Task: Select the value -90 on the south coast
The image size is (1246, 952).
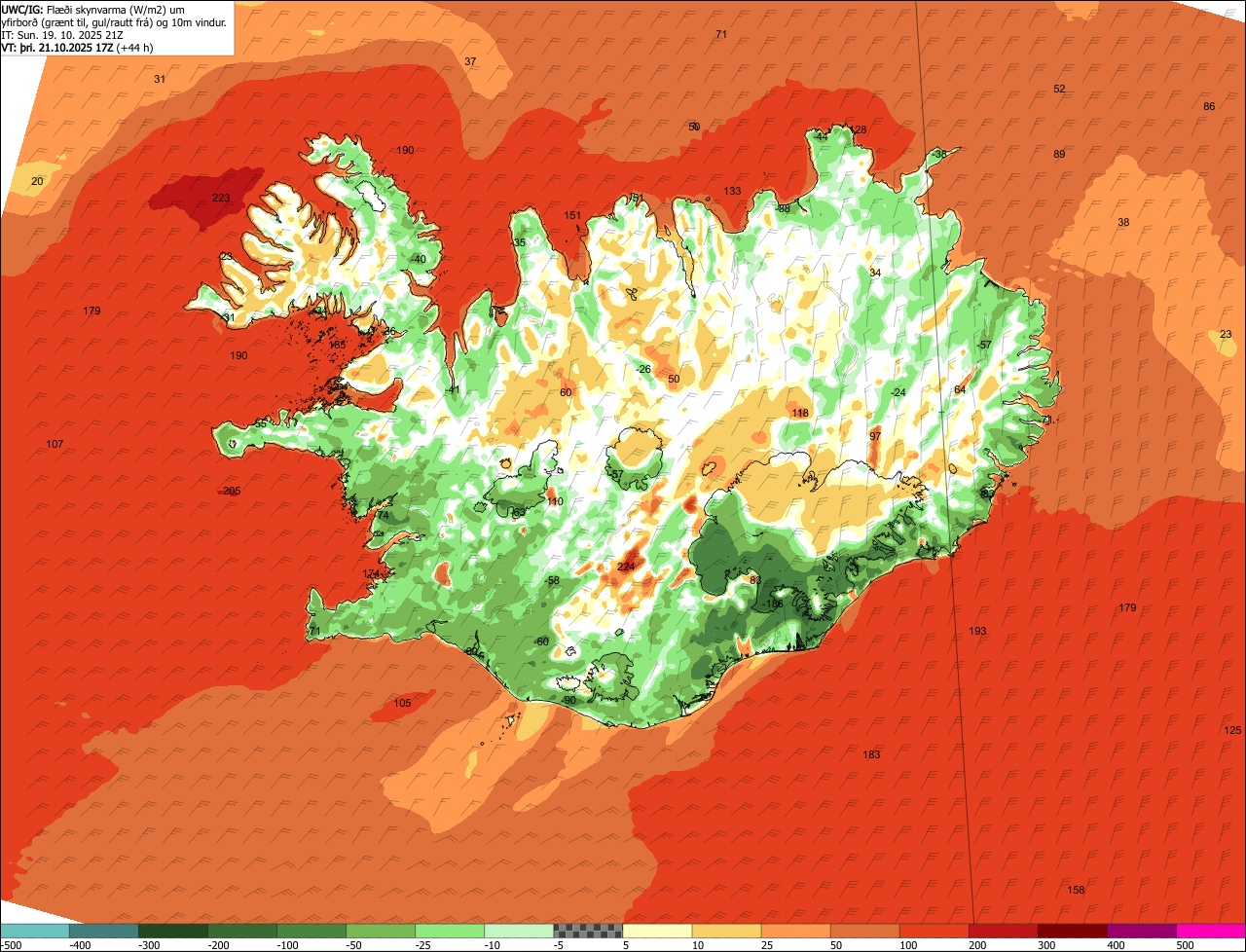Action: tap(568, 700)
